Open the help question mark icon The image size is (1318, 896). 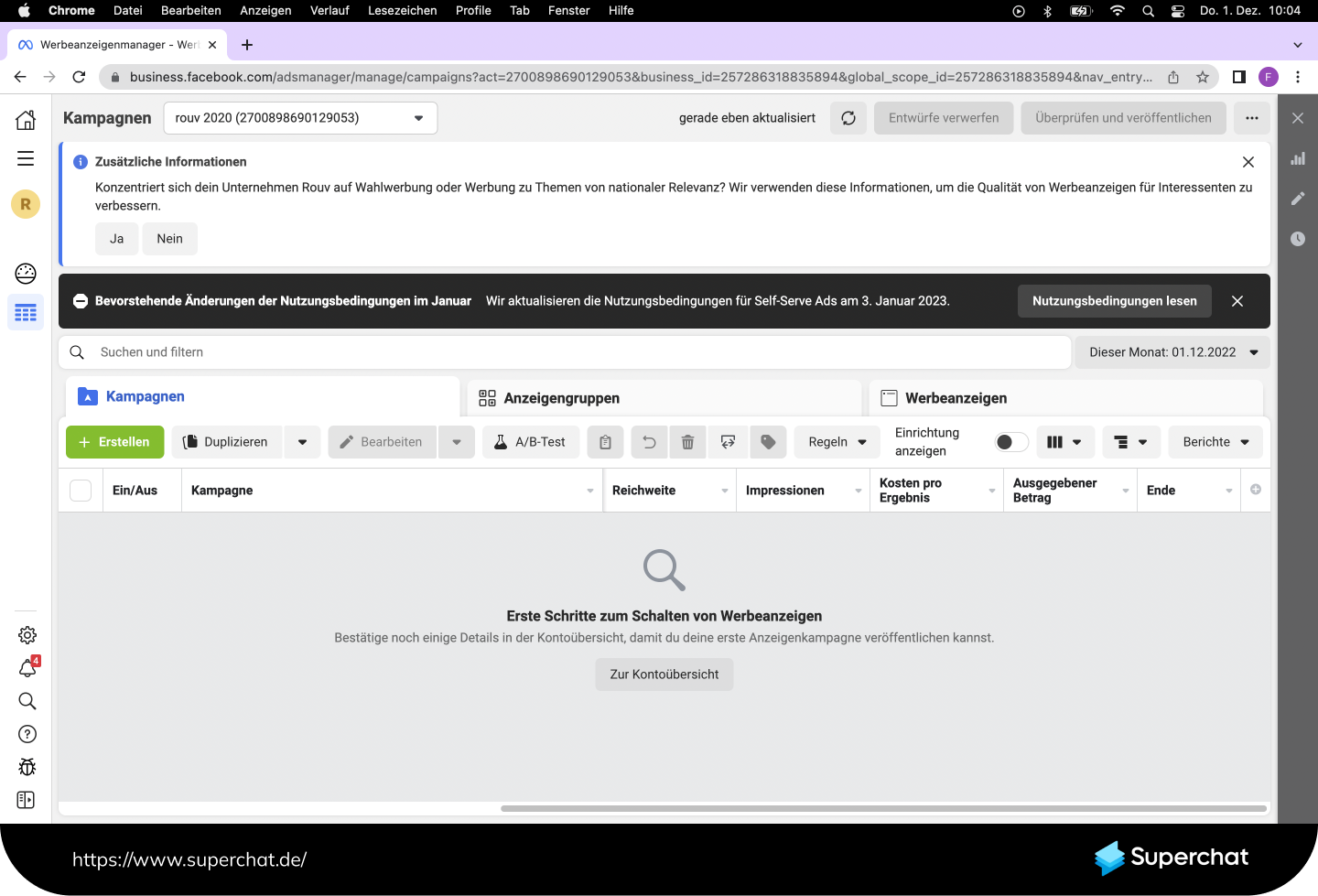(27, 734)
